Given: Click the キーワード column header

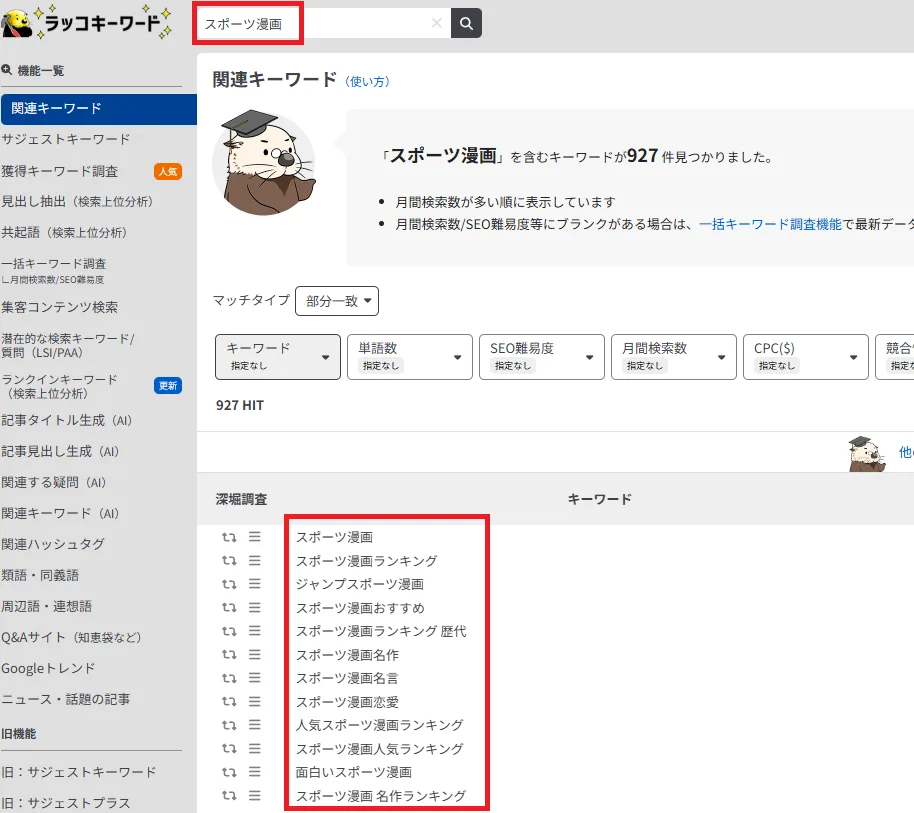Looking at the screenshot, I should [x=599, y=499].
